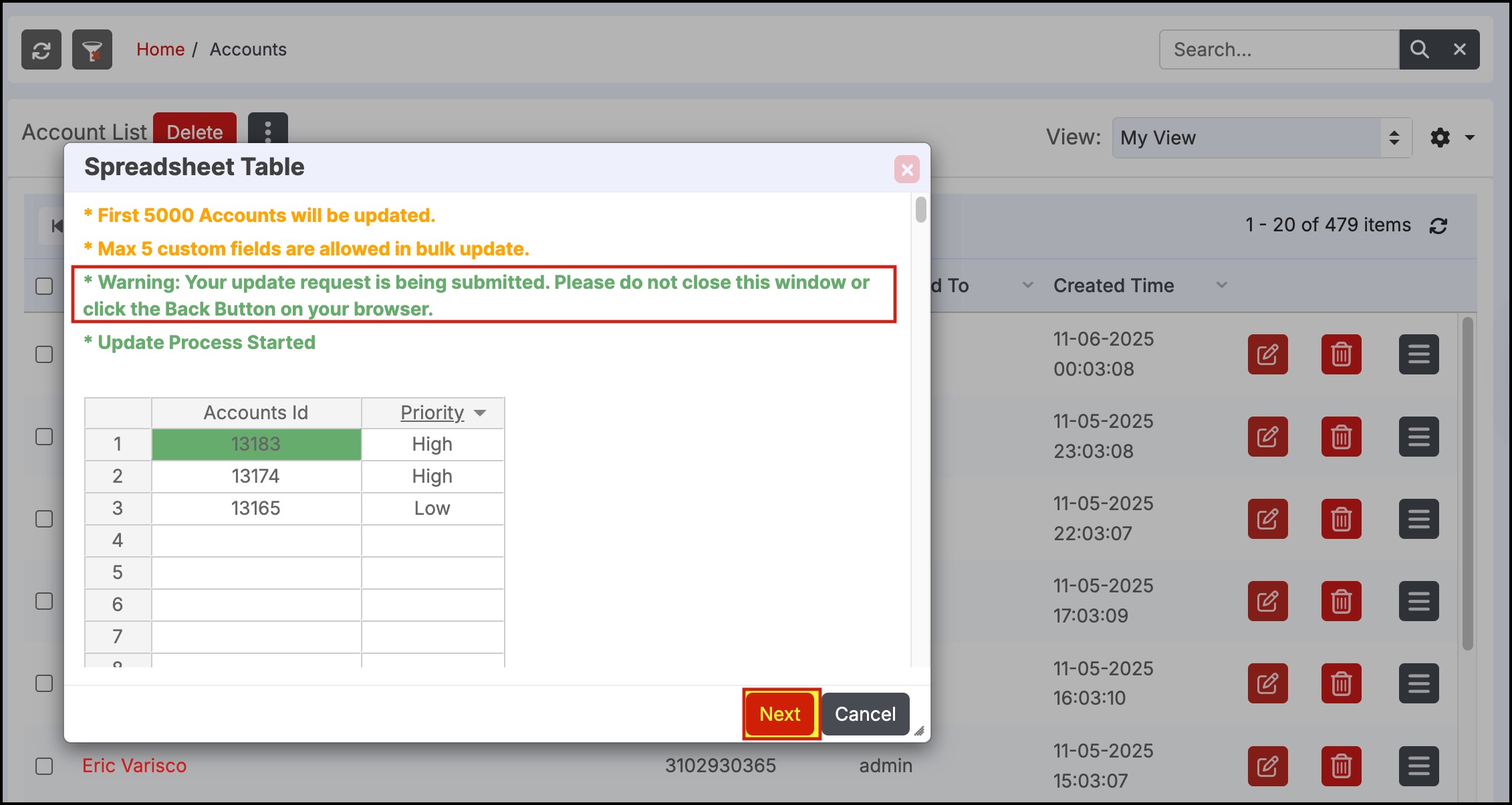Click the Search input field
Viewport: 1512px width, 805px height.
coord(1278,49)
